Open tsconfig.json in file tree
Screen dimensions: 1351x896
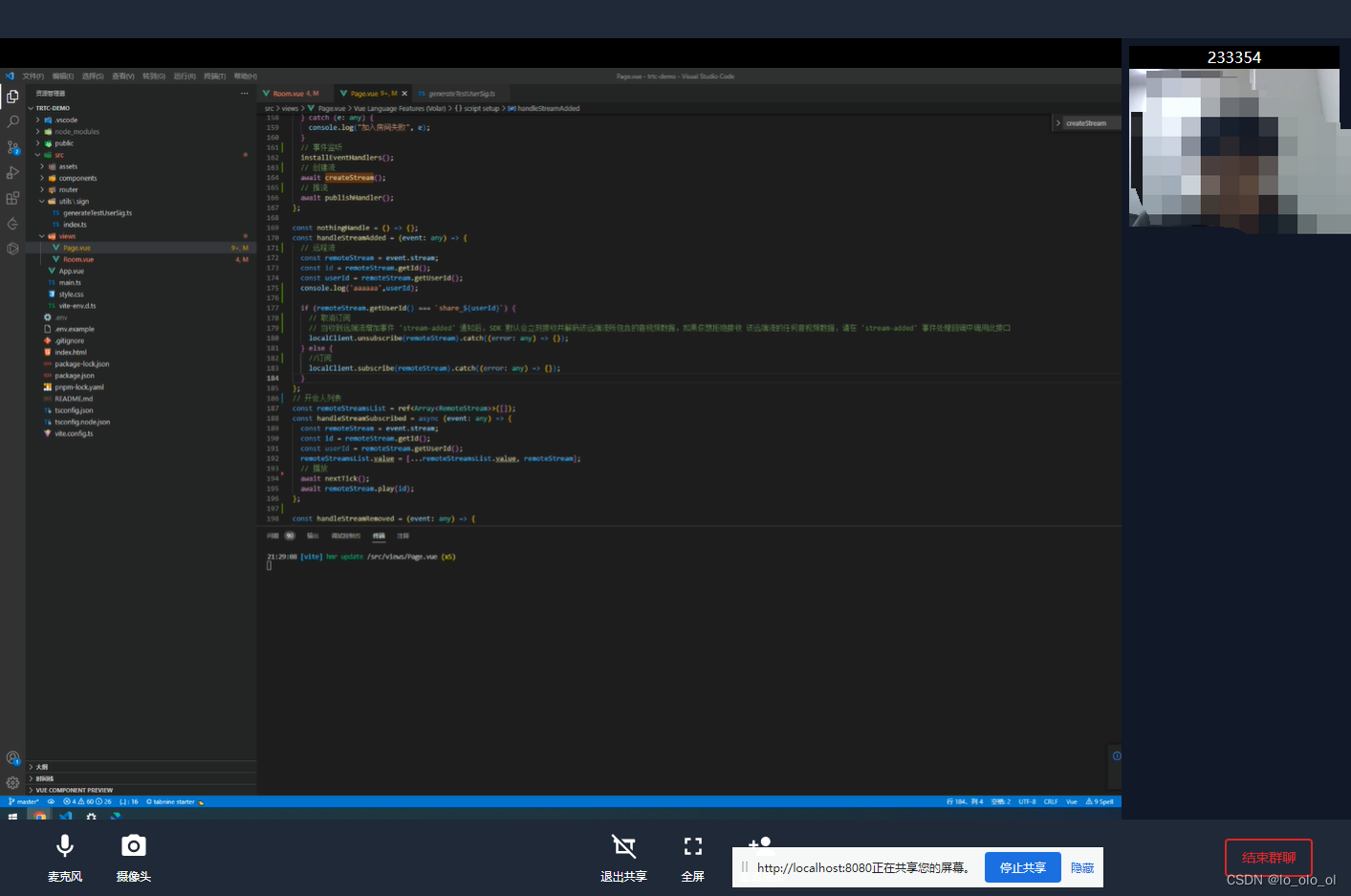[x=74, y=410]
